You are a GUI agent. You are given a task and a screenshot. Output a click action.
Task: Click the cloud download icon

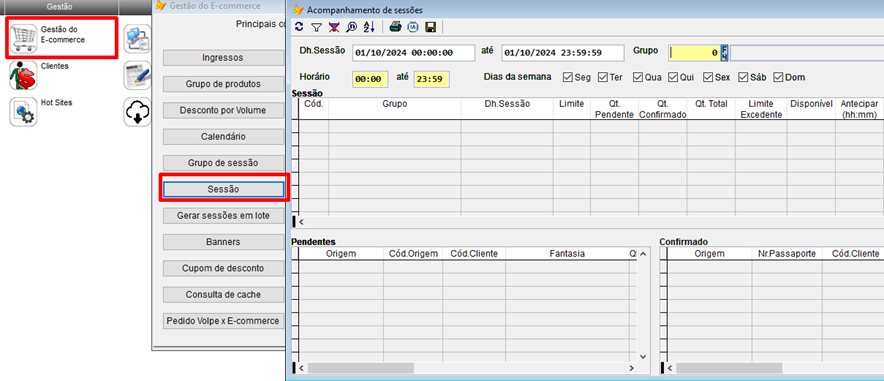[x=137, y=112]
